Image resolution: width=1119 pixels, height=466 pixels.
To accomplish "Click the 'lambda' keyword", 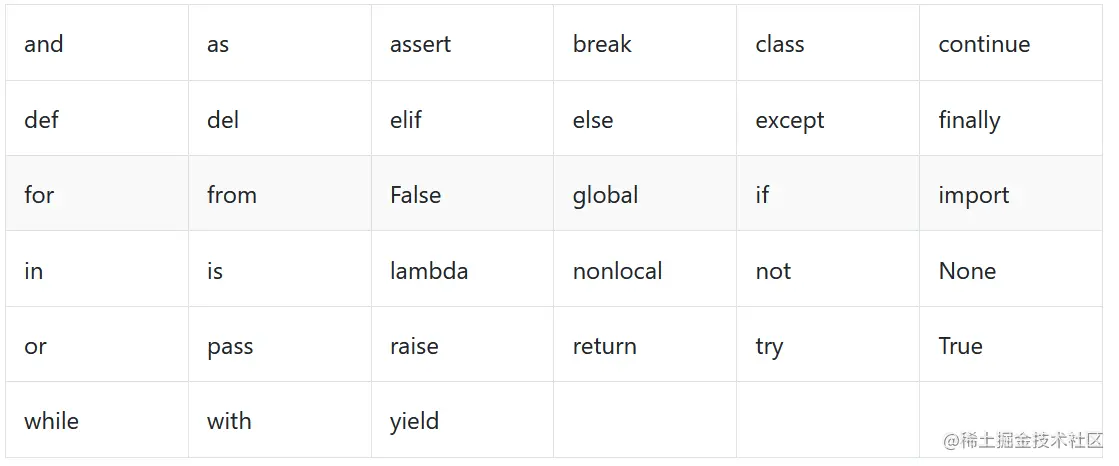I will coord(429,270).
